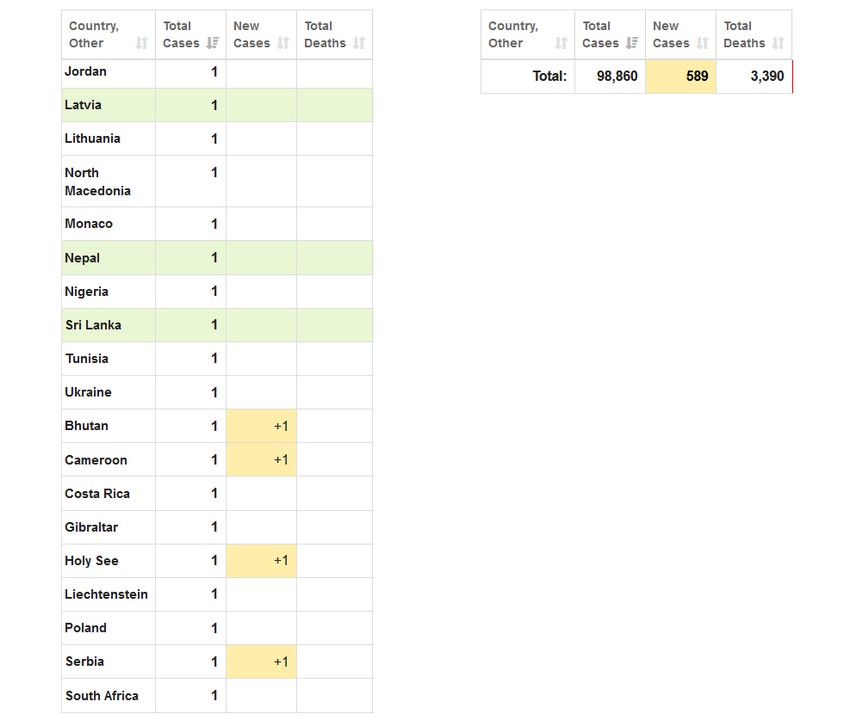This screenshot has width=850, height=720.
Task: Click the 3,390 total deaths value
Action: pos(766,76)
